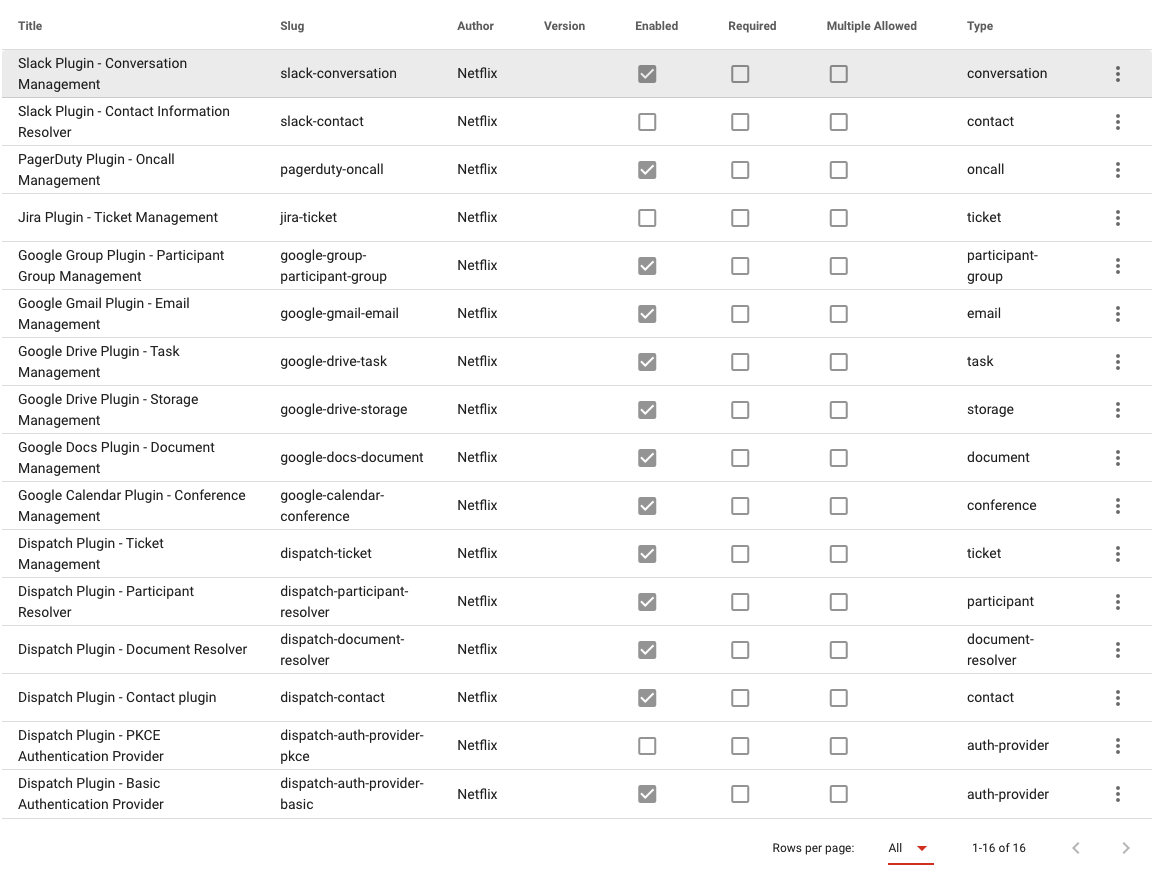Open actions menu for Google Group Participant plugin
Screen dimensions: 1163x874
1117,265
